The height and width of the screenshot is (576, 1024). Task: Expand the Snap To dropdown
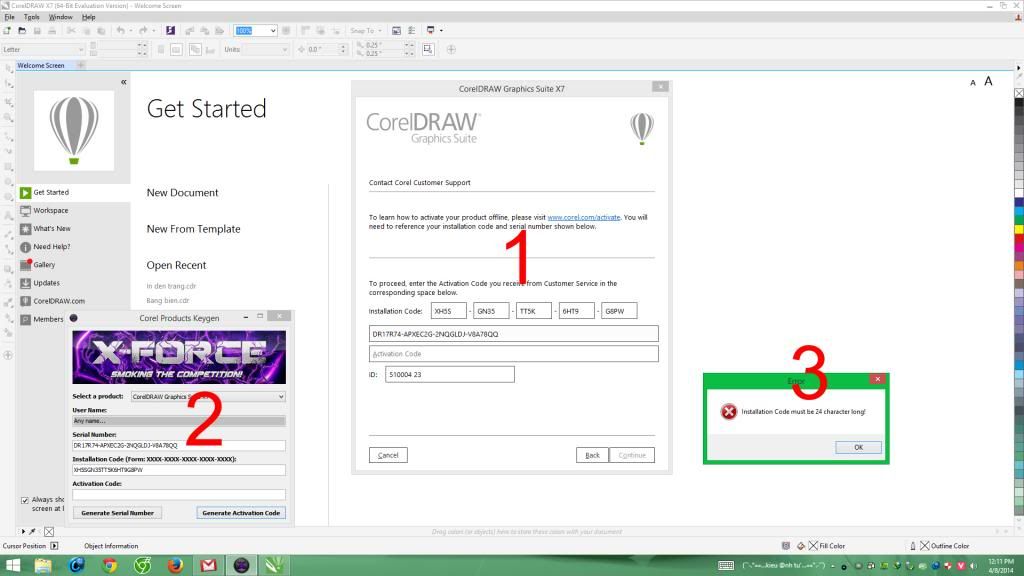(381, 31)
